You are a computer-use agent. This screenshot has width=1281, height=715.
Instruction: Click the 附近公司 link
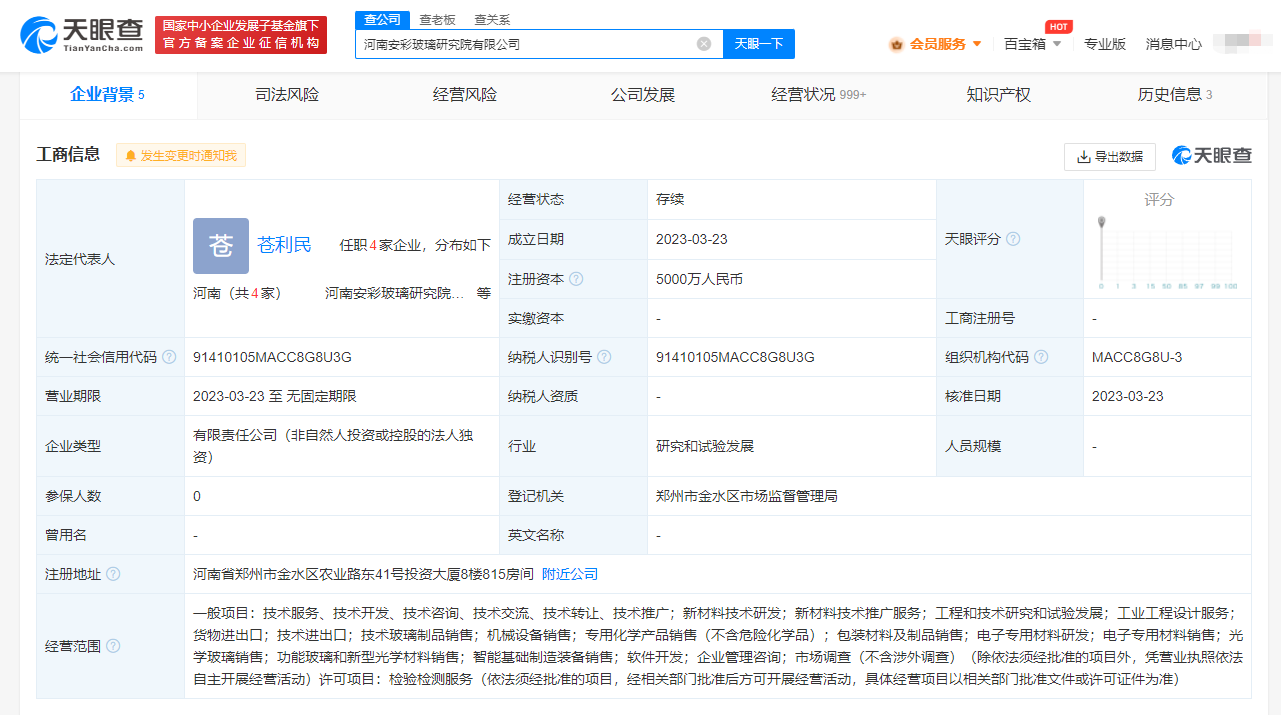click(570, 574)
